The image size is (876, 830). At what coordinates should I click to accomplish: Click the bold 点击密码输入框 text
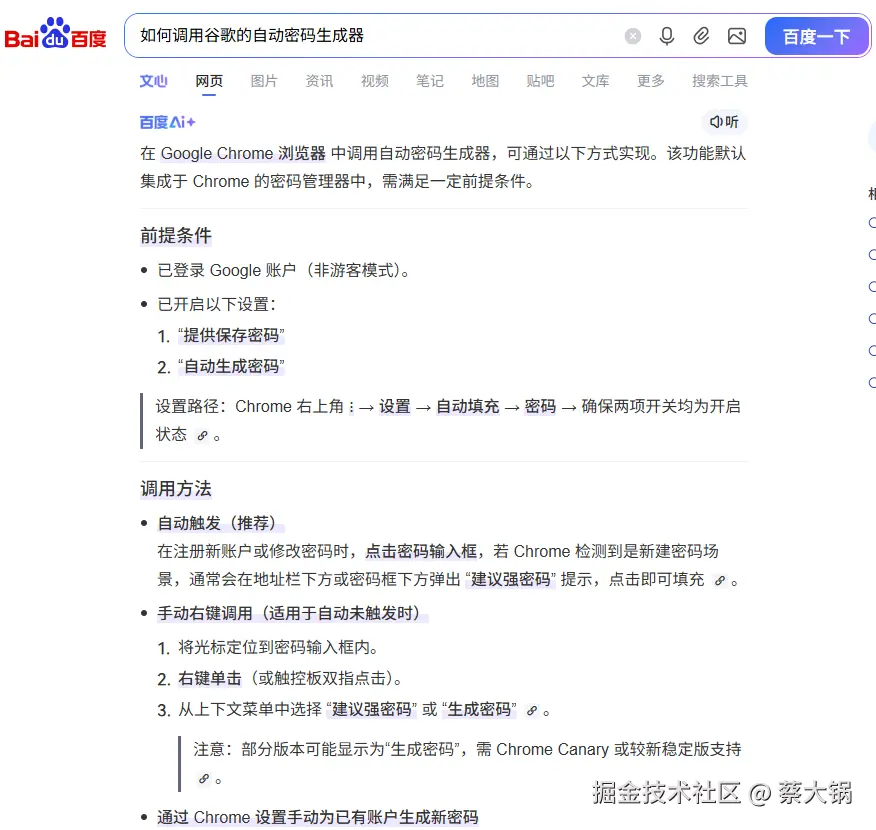pyautogui.click(x=421, y=551)
